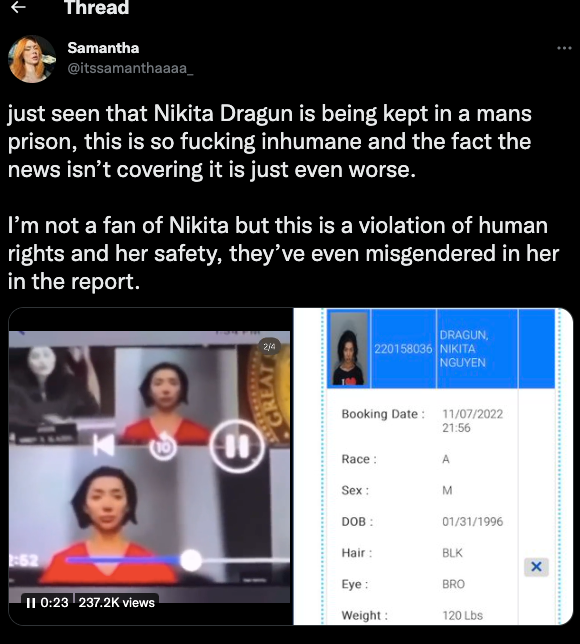
Task: Rewind 10 seconds in the recorded video
Action: pos(163,446)
